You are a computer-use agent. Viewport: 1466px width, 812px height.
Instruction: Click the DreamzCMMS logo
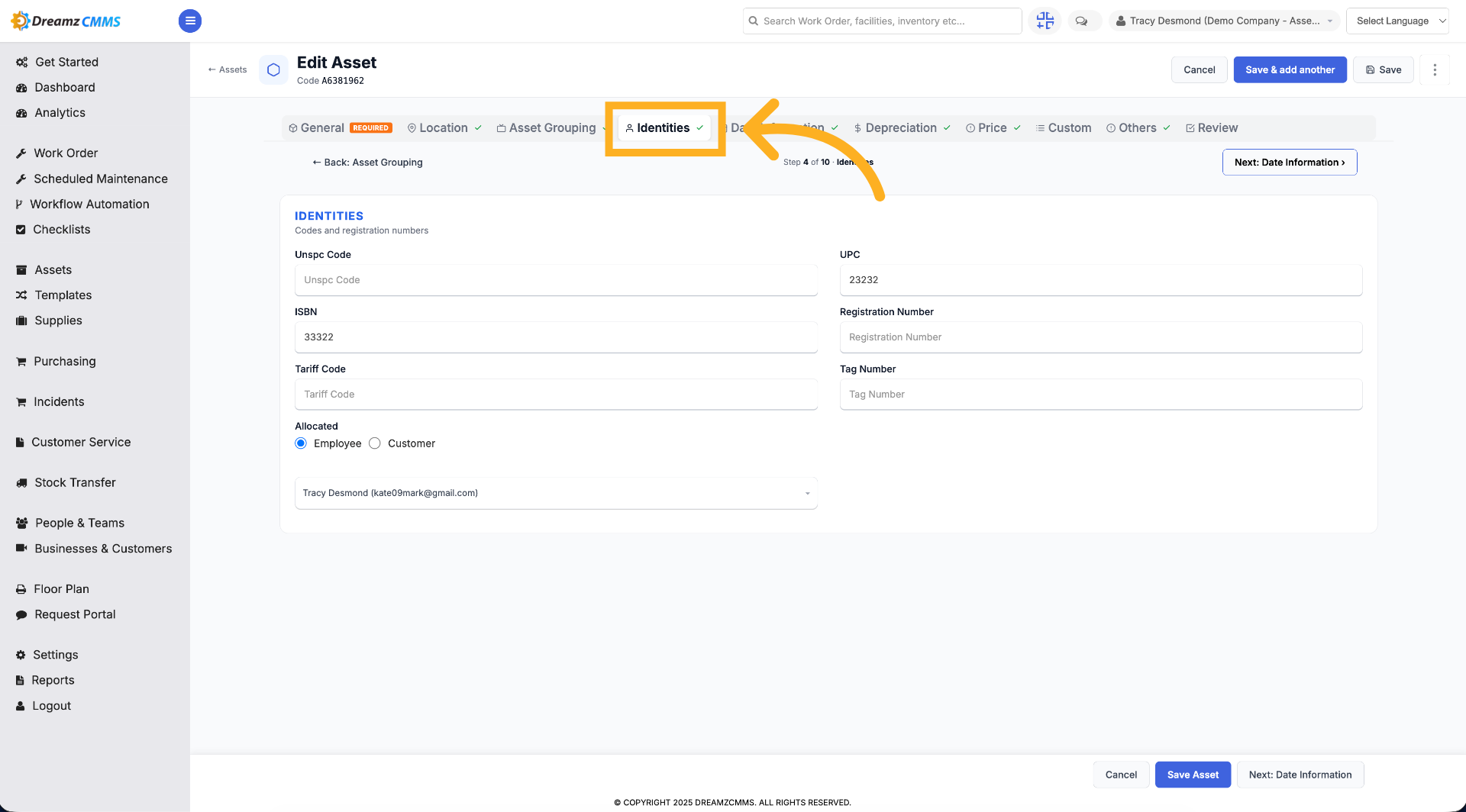(x=66, y=21)
